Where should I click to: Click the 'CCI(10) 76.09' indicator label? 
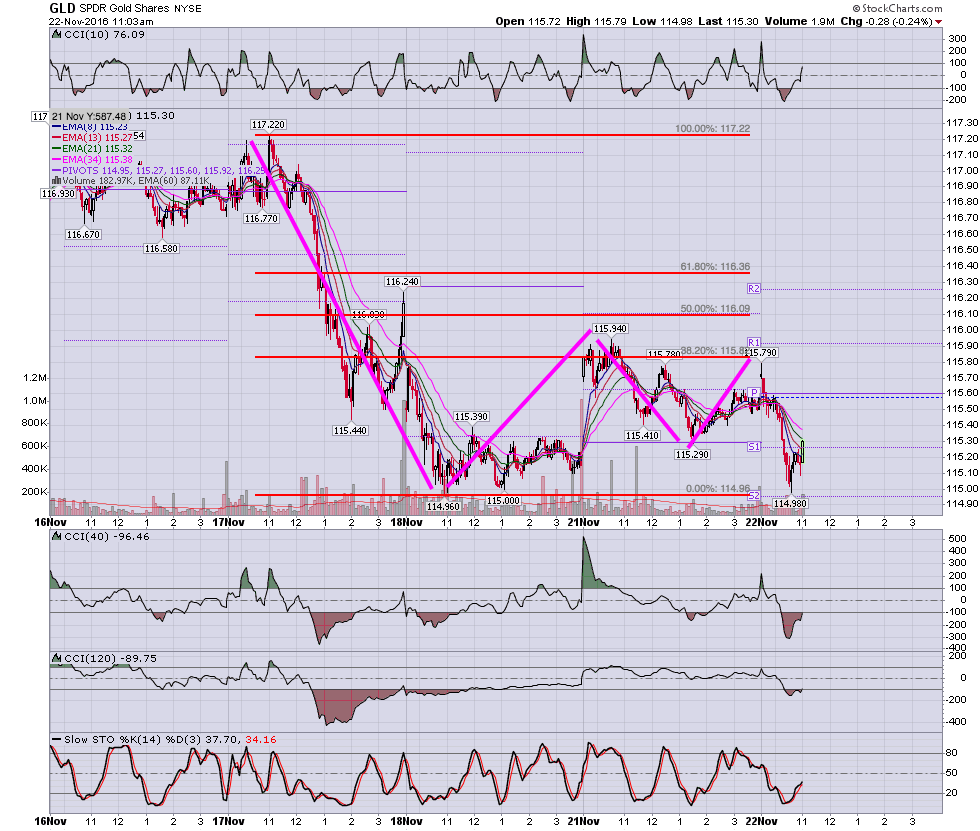104,35
